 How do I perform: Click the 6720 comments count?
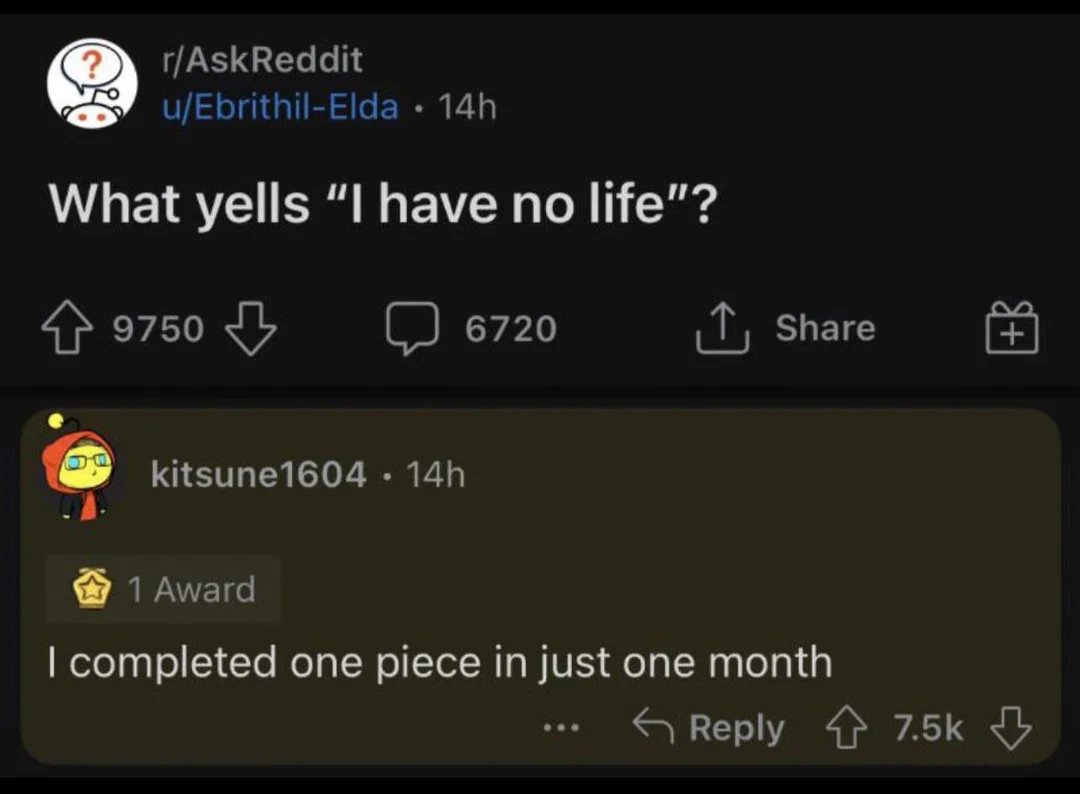coord(510,328)
